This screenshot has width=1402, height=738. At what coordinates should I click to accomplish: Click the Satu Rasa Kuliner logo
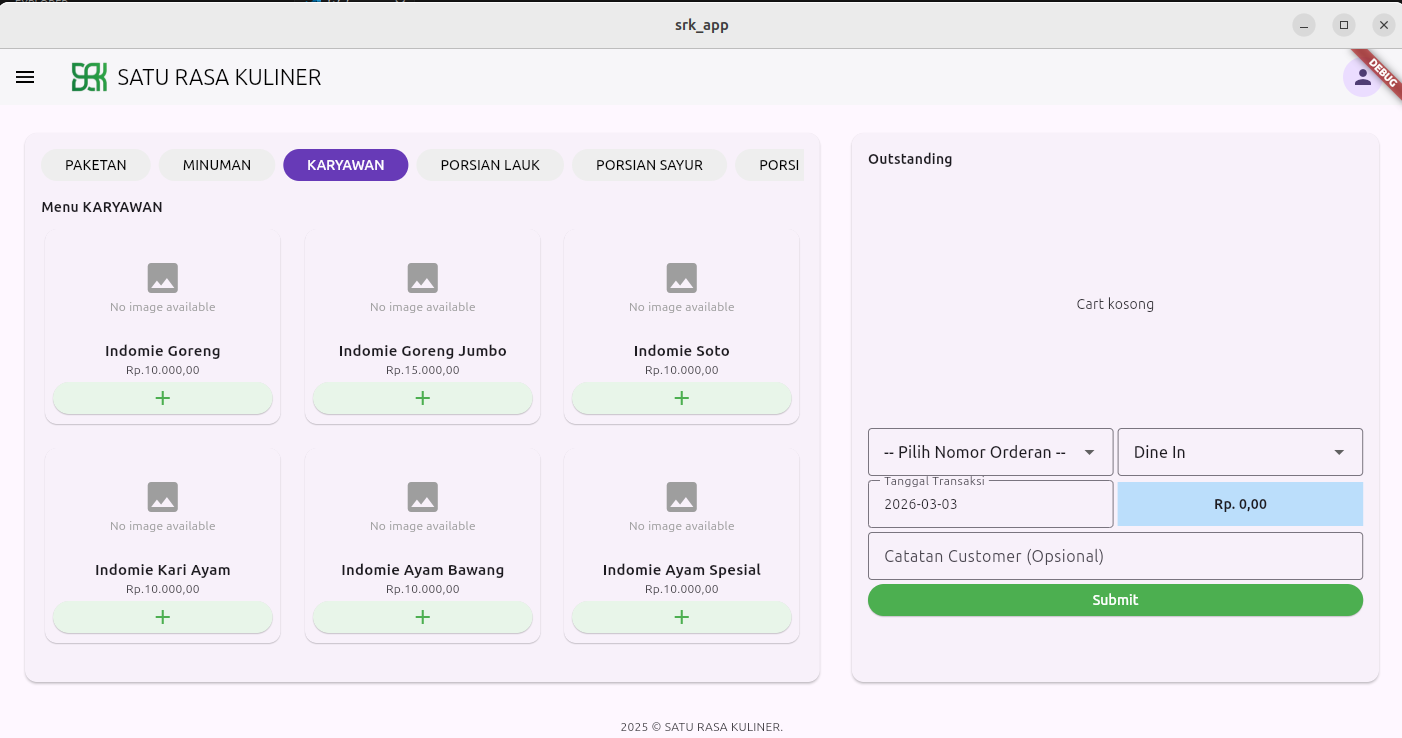[89, 77]
